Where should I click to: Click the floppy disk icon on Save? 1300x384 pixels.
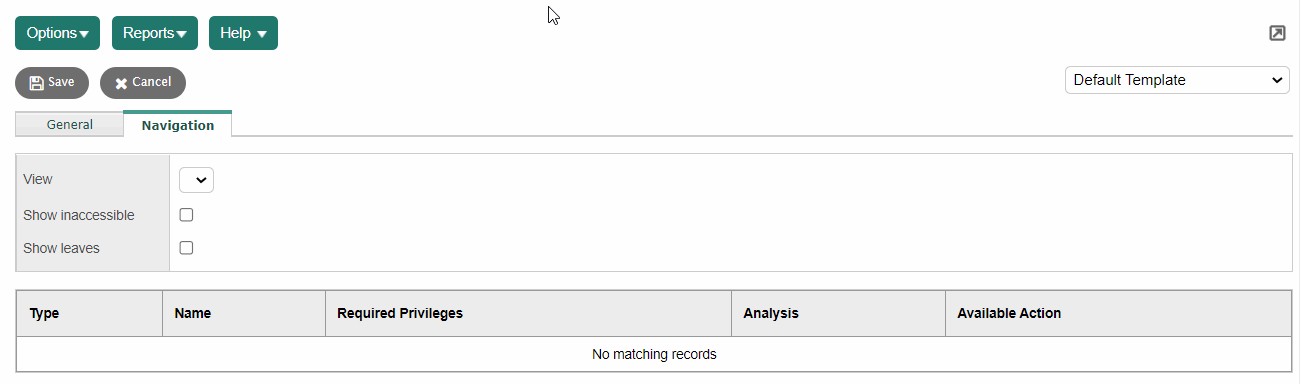(x=36, y=83)
